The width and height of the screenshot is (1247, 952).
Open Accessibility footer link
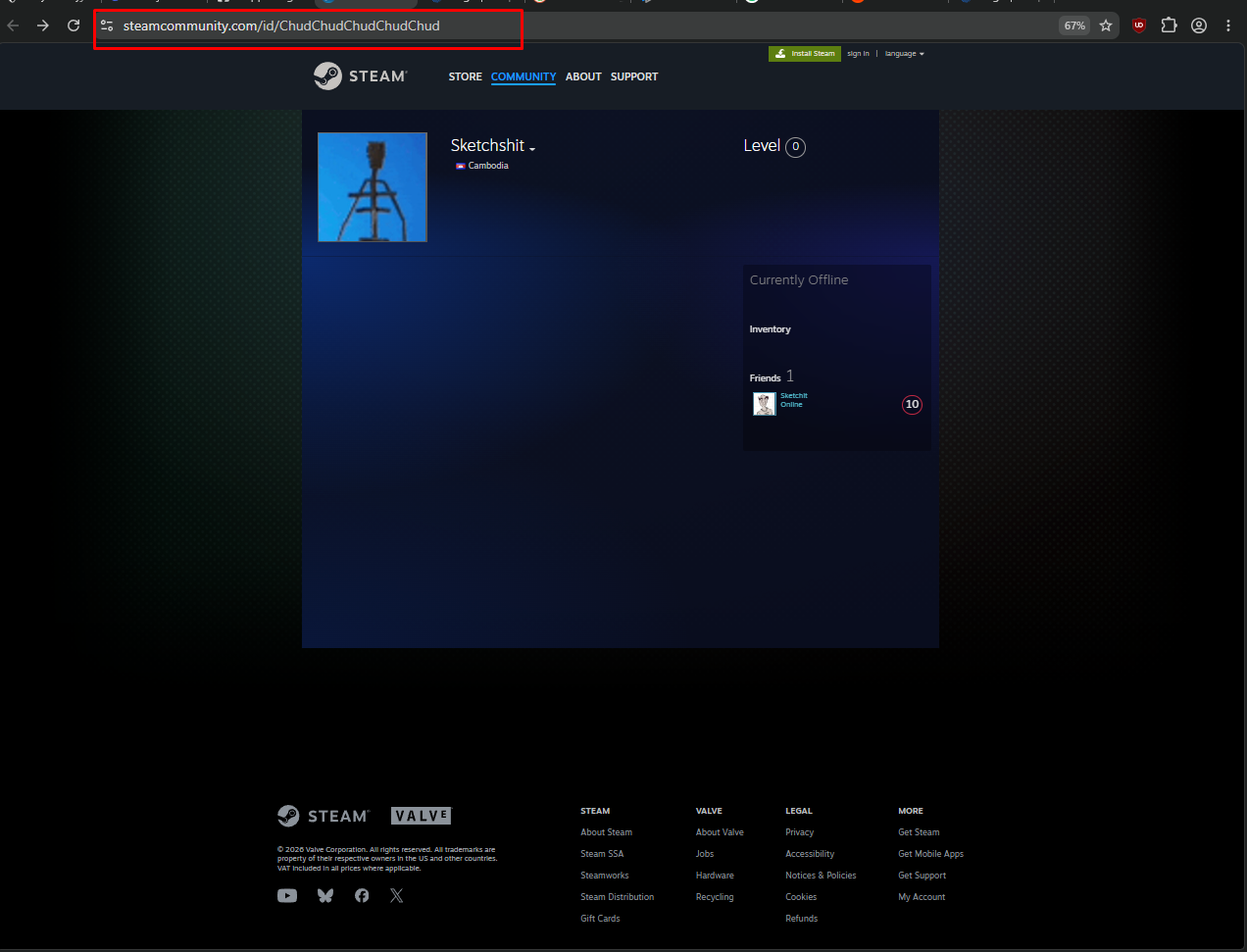pos(810,854)
